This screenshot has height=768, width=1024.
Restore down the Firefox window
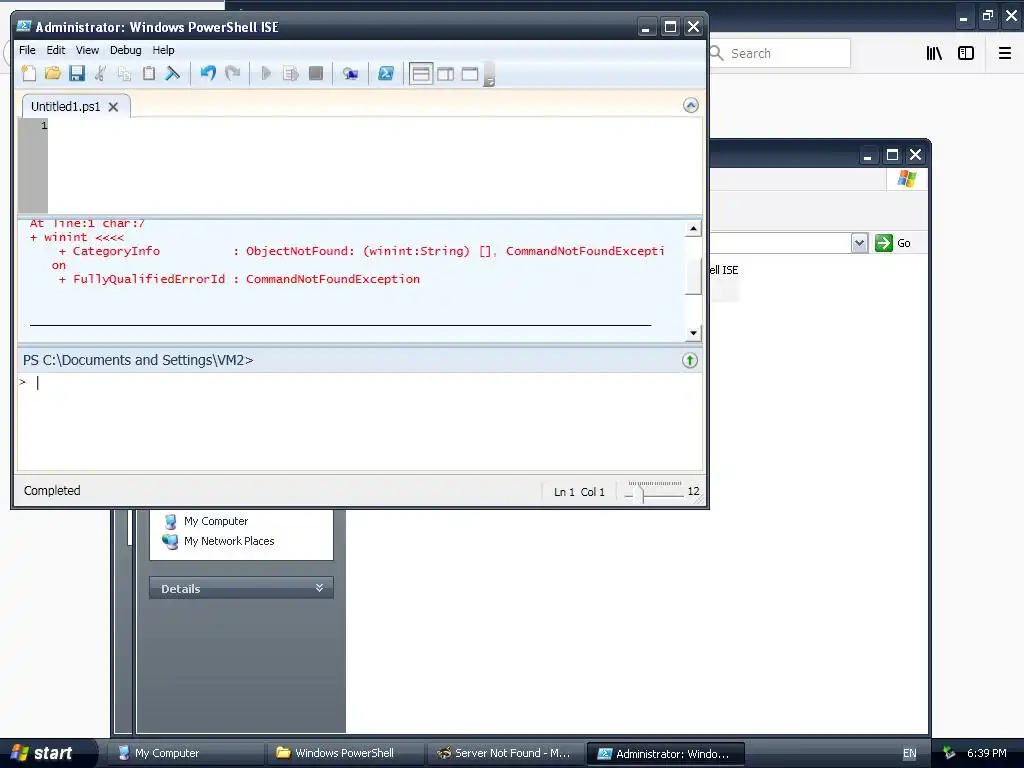(987, 15)
